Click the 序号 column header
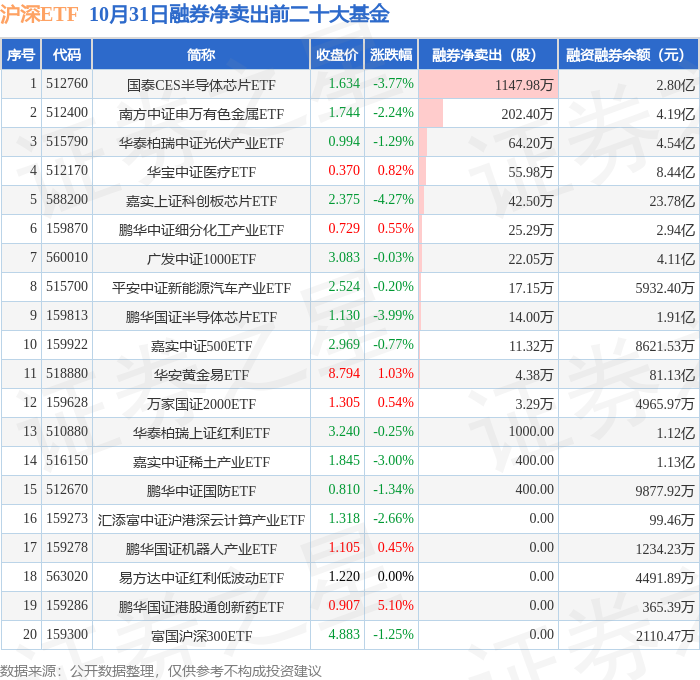 [21, 54]
